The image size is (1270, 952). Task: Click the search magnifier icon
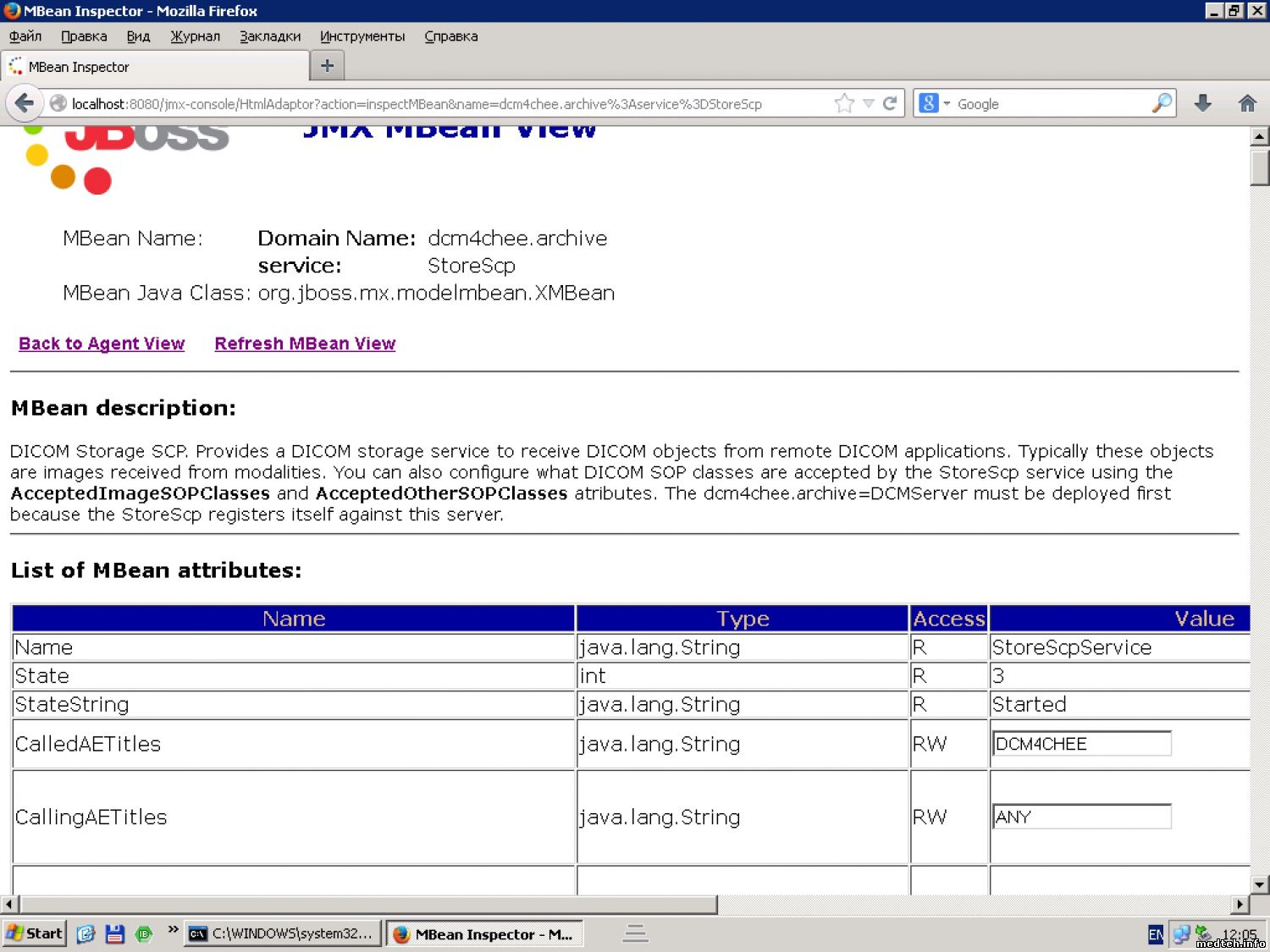click(1162, 103)
